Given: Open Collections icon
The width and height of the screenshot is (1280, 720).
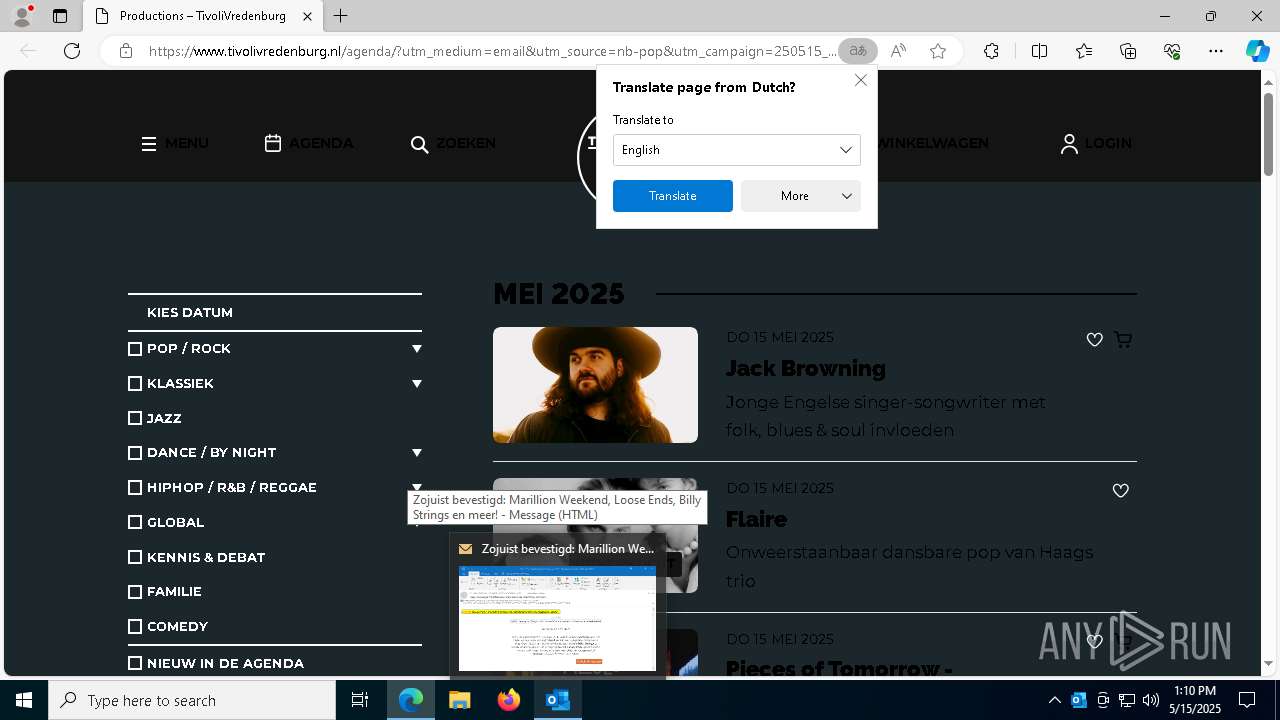Looking at the screenshot, I should [x=1128, y=51].
